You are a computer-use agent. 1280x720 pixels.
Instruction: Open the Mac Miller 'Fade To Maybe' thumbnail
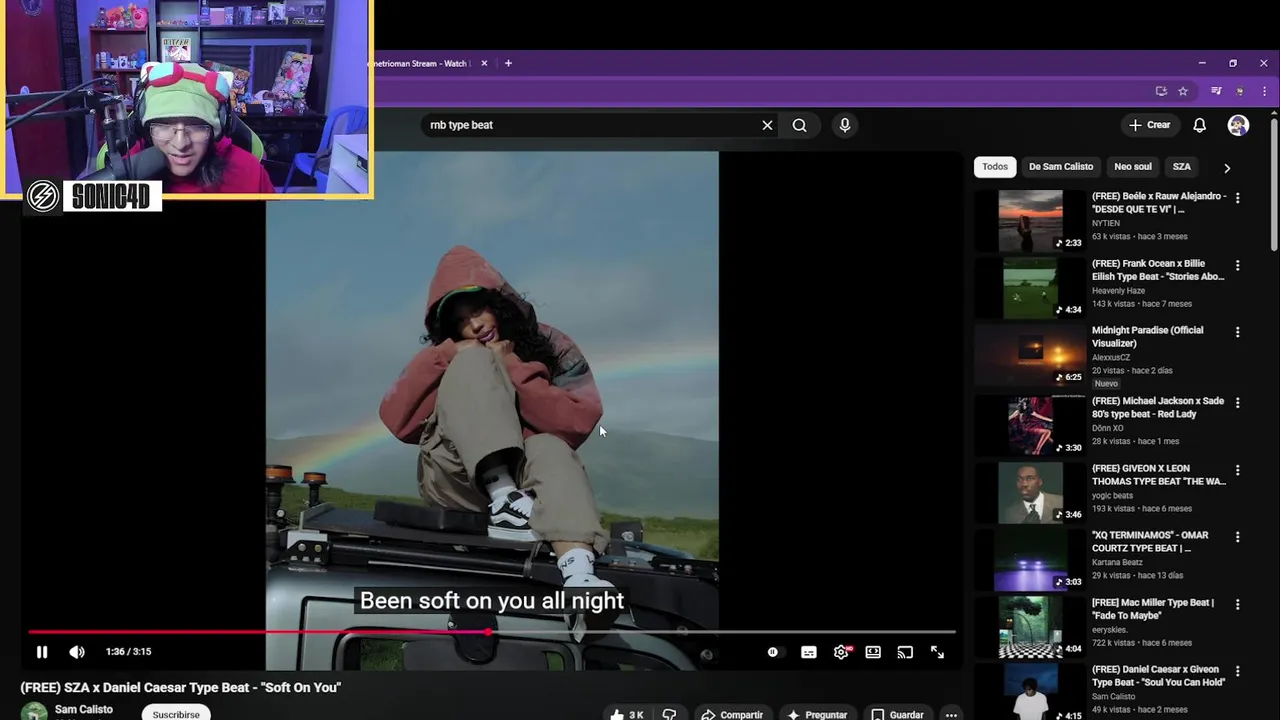[x=1031, y=626]
